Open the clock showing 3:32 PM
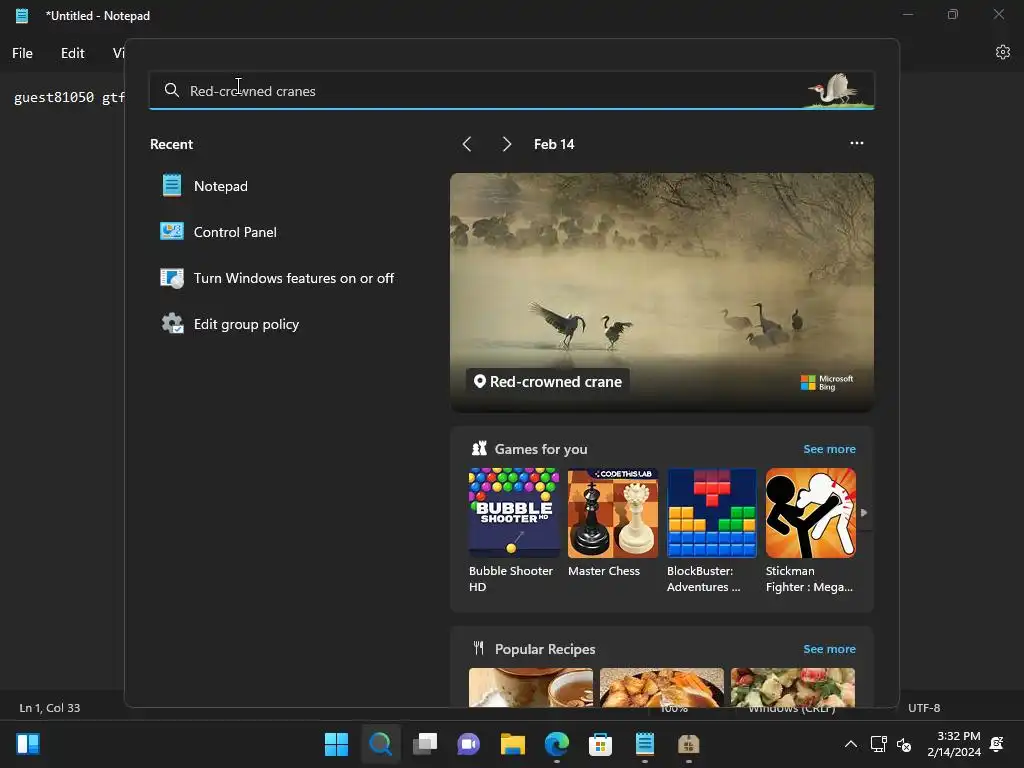This screenshot has height=768, width=1024. point(953,744)
